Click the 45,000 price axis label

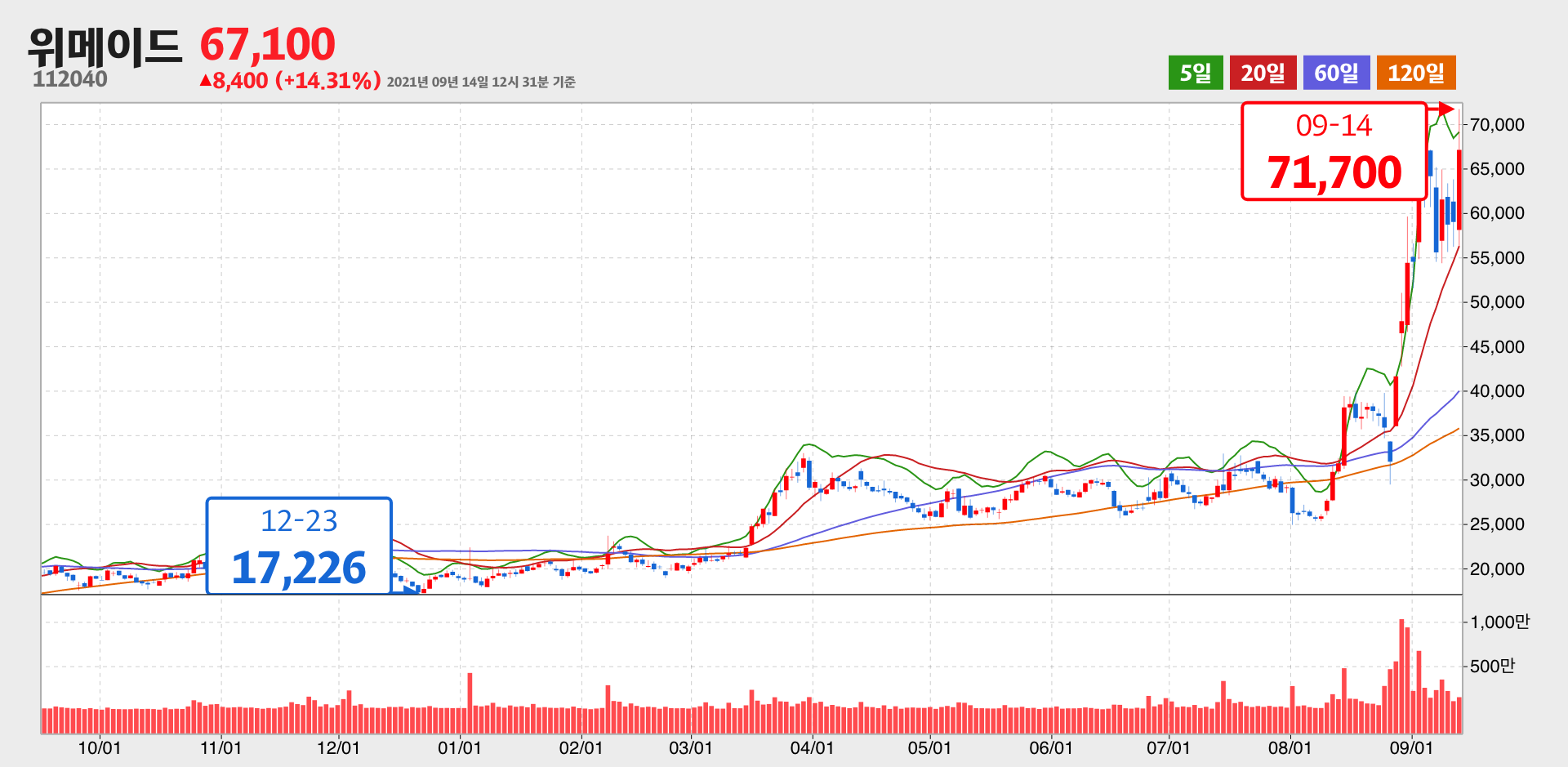[x=1497, y=346]
